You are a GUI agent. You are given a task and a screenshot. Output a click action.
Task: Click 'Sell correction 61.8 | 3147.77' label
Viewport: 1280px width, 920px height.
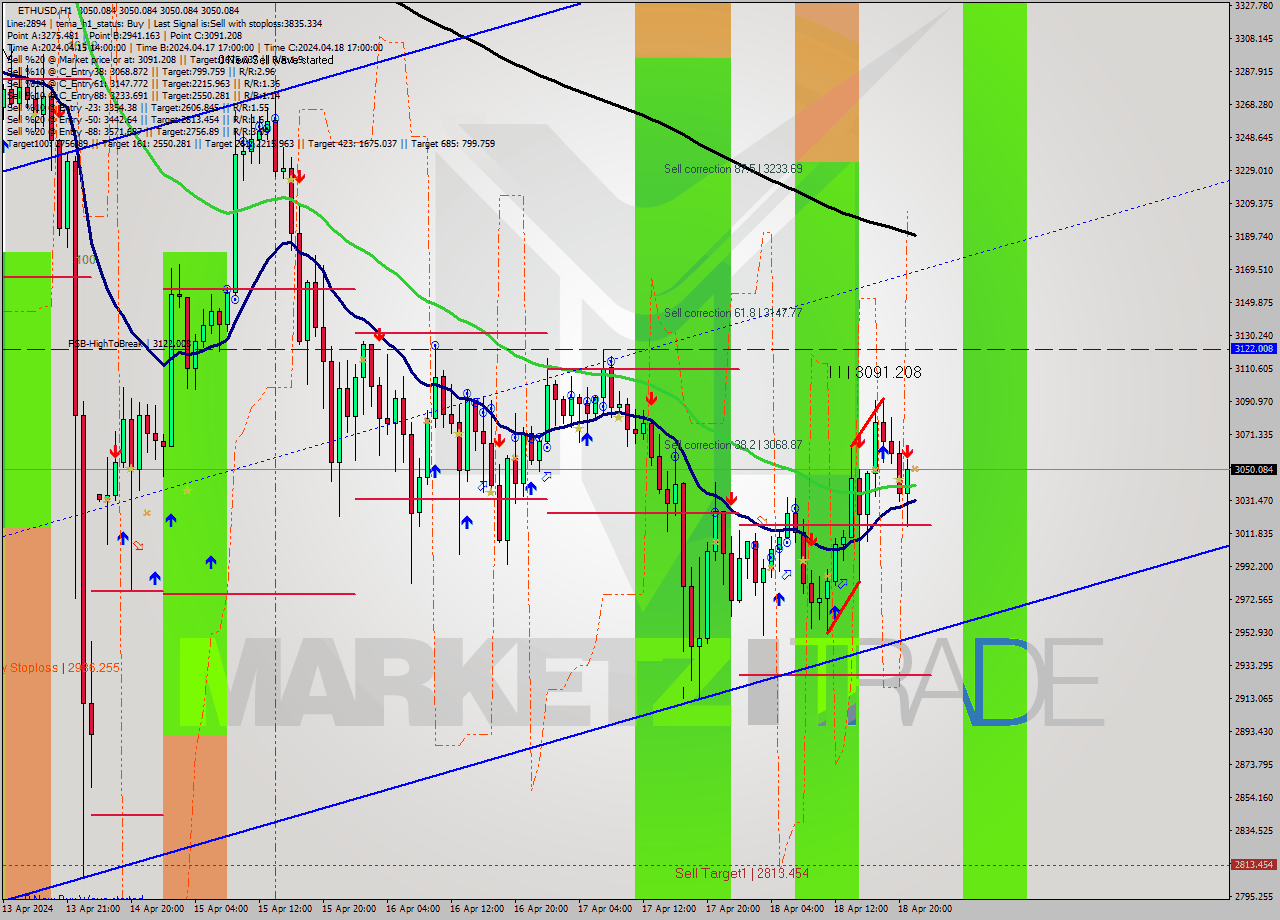point(733,313)
